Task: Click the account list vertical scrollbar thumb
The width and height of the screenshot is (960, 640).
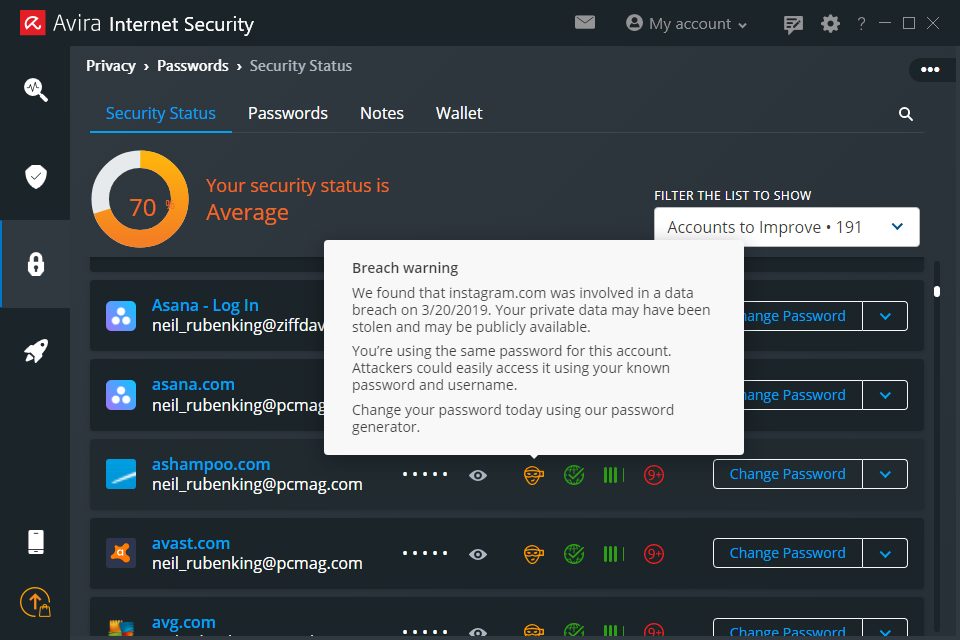Action: click(x=937, y=292)
